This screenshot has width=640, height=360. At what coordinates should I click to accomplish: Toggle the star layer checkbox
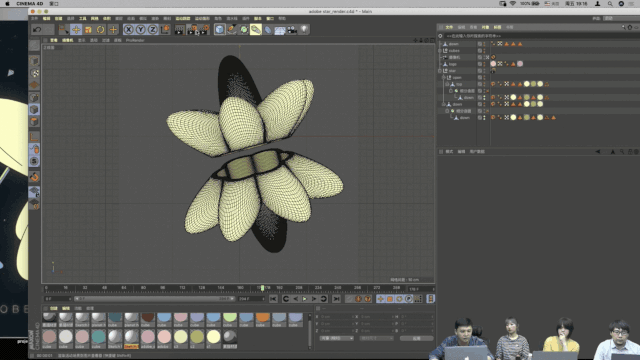click(x=480, y=71)
